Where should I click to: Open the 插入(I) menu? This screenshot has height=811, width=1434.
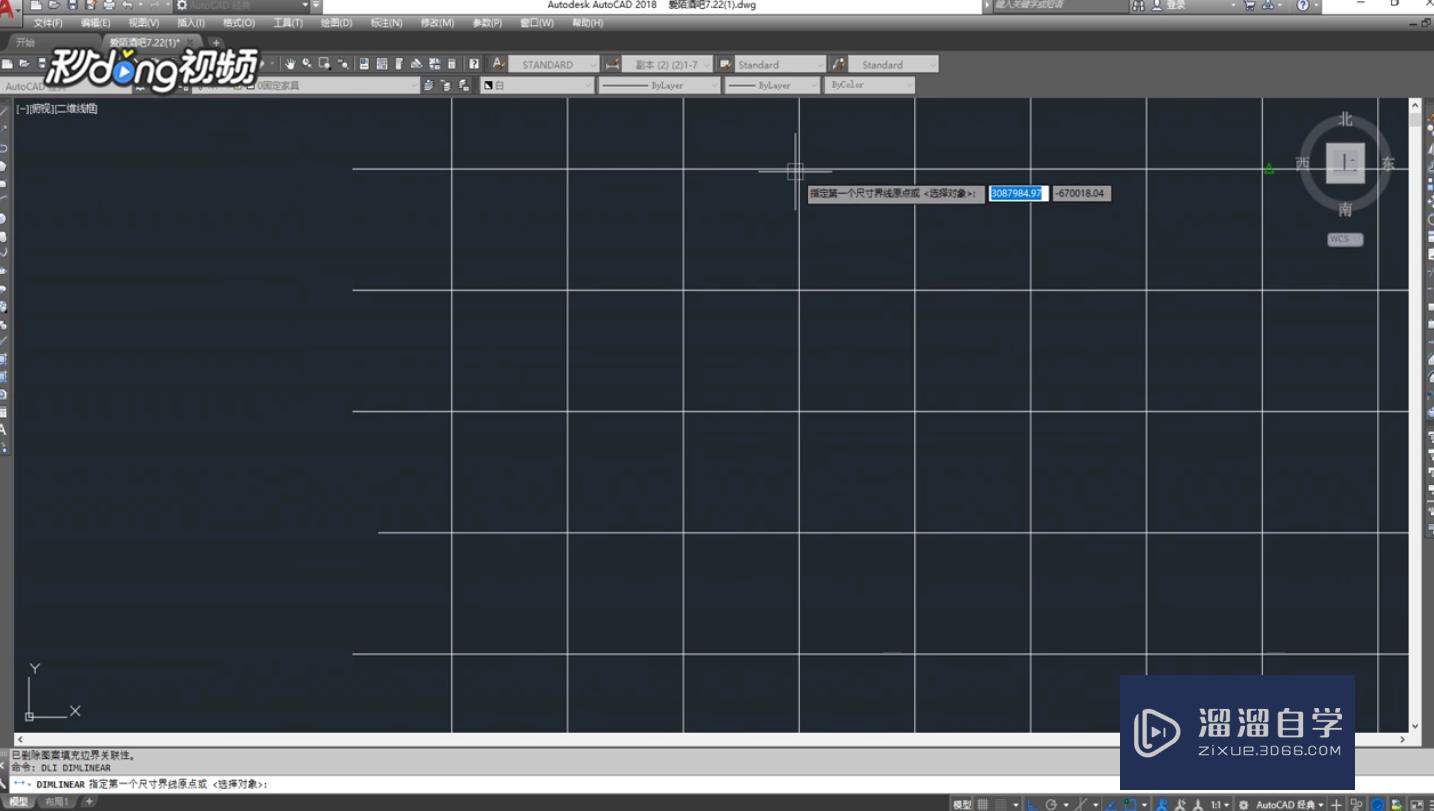(x=191, y=22)
